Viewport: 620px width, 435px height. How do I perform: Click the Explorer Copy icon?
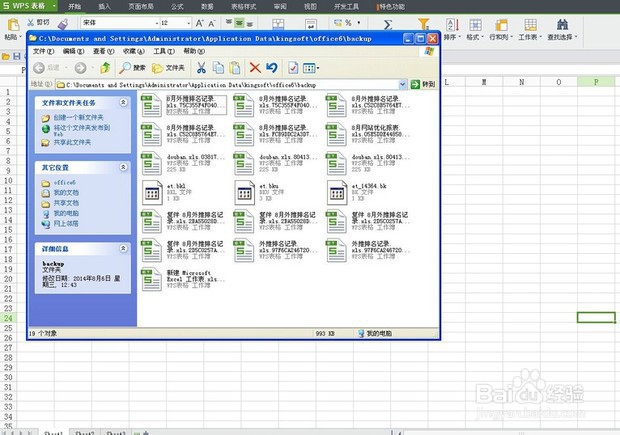point(218,68)
